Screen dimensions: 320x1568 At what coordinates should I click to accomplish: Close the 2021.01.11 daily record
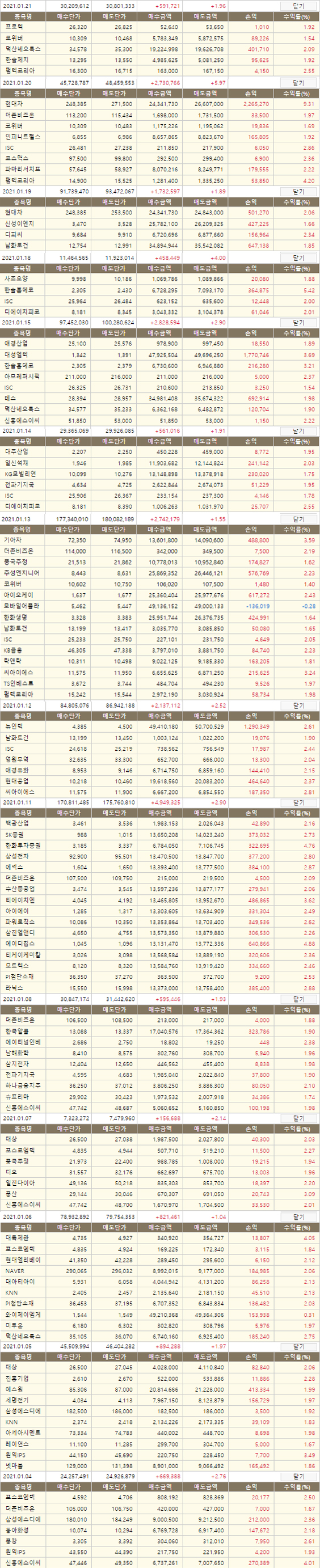tap(298, 803)
